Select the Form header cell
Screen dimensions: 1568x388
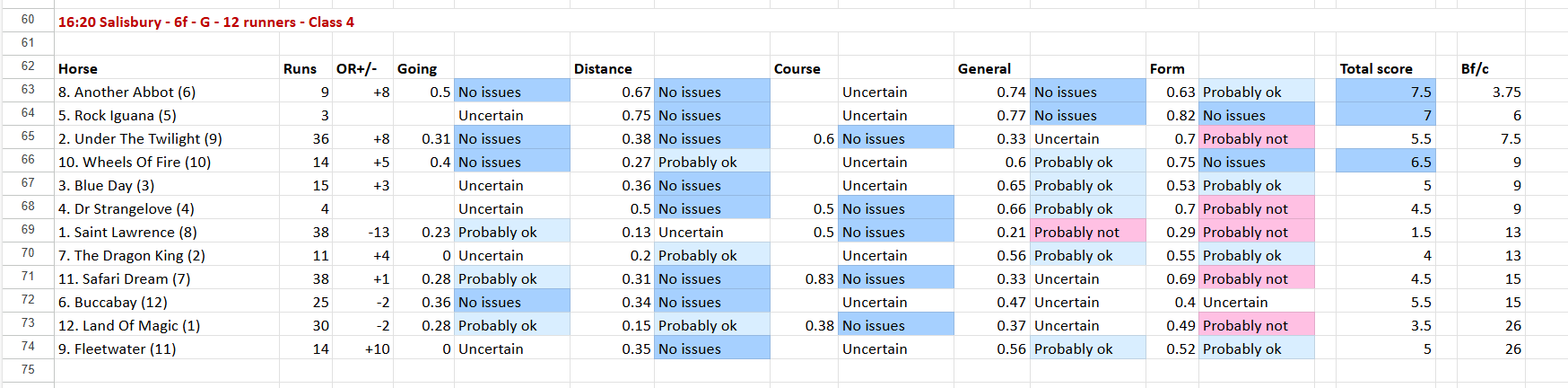[1167, 68]
